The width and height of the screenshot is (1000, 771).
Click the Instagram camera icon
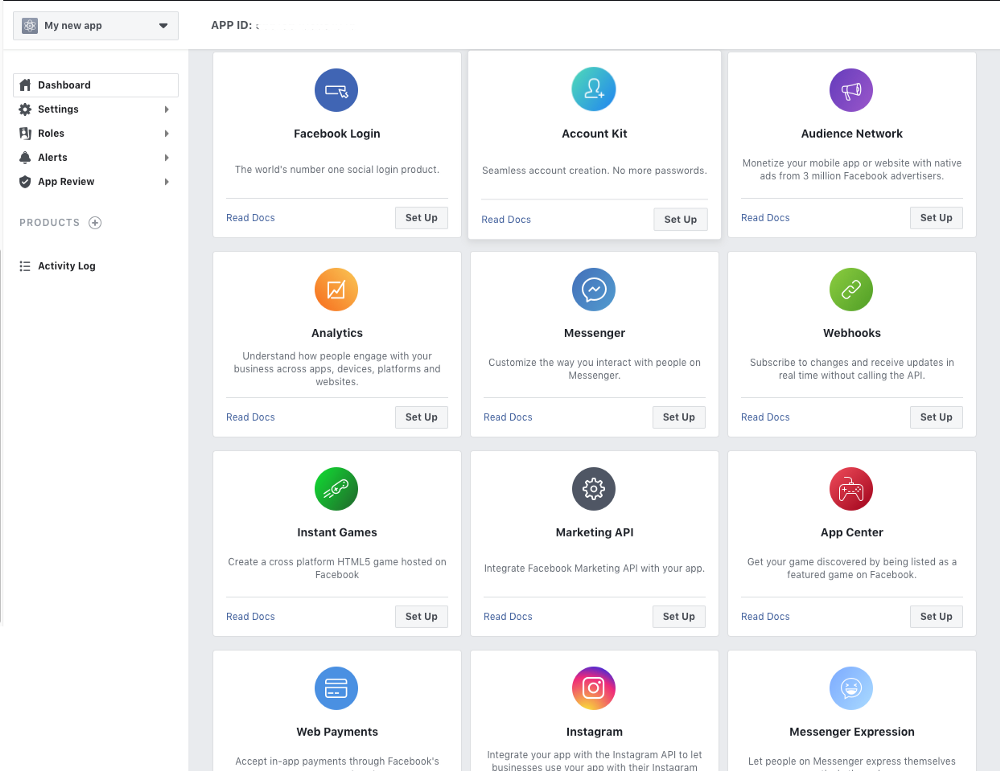click(594, 689)
